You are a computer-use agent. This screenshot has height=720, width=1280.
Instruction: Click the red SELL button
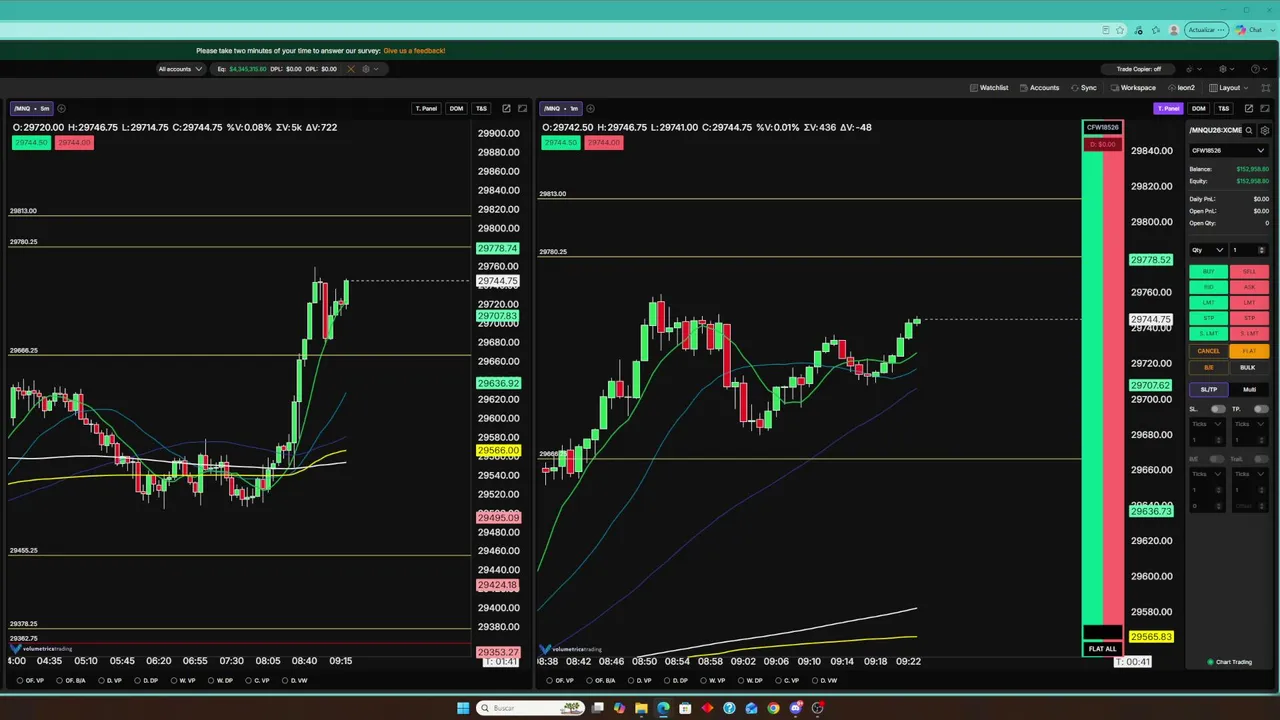click(x=1249, y=271)
